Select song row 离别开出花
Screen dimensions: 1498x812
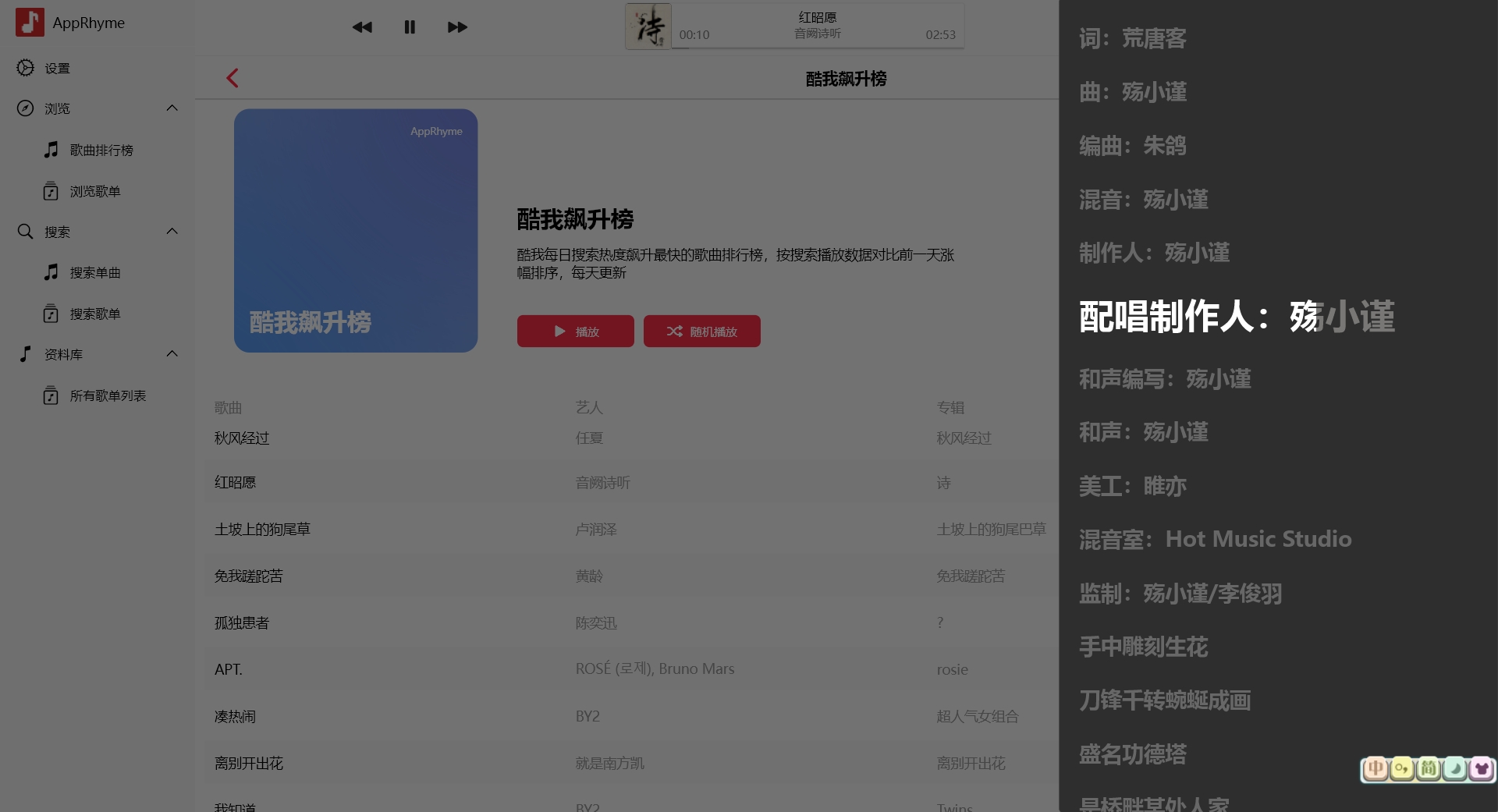coord(631,763)
